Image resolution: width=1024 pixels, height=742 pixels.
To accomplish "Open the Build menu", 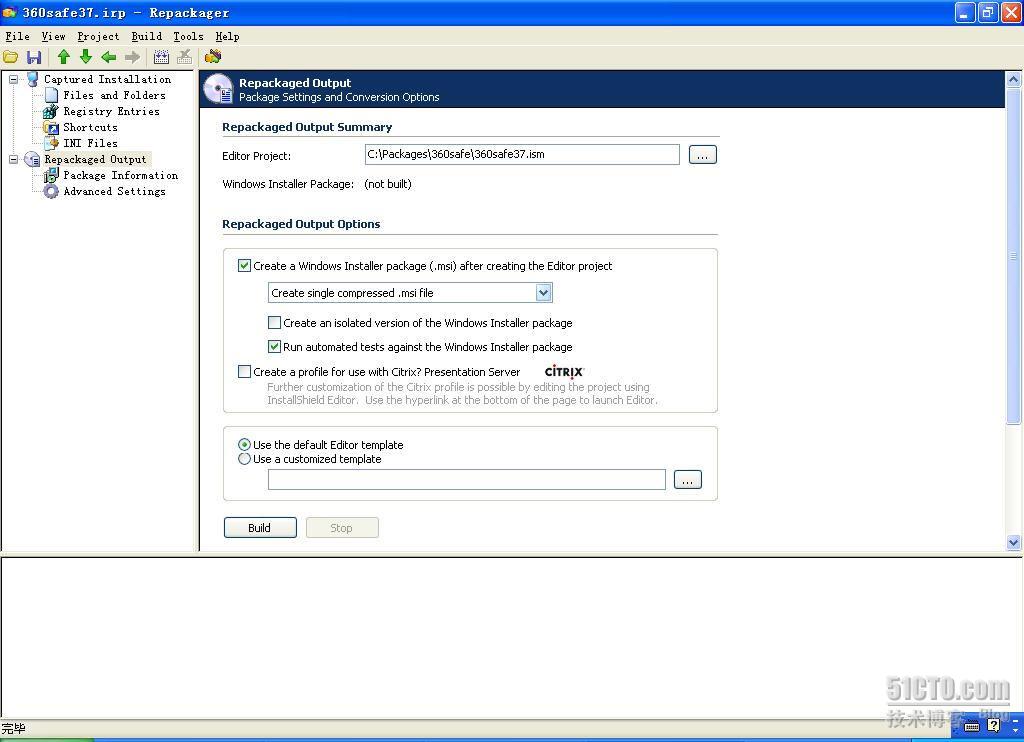I will pyautogui.click(x=146, y=36).
